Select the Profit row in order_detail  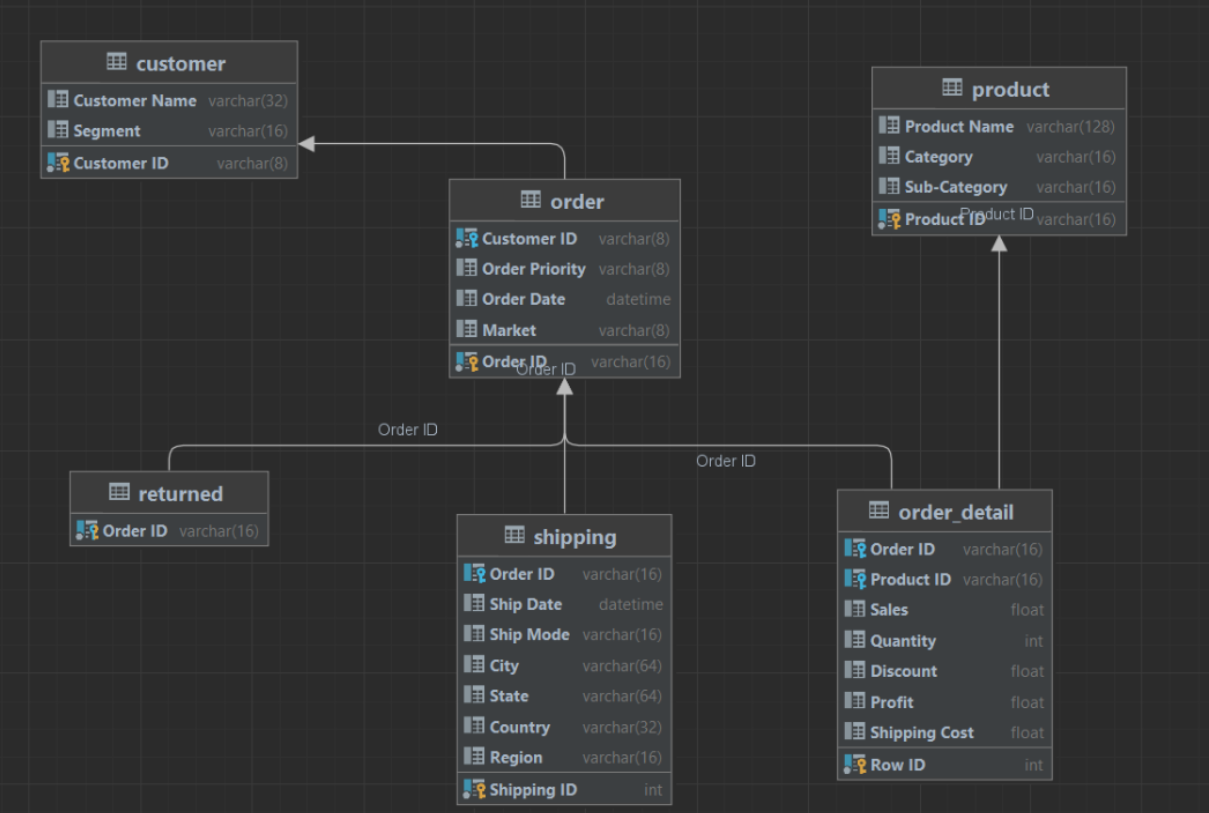point(891,701)
